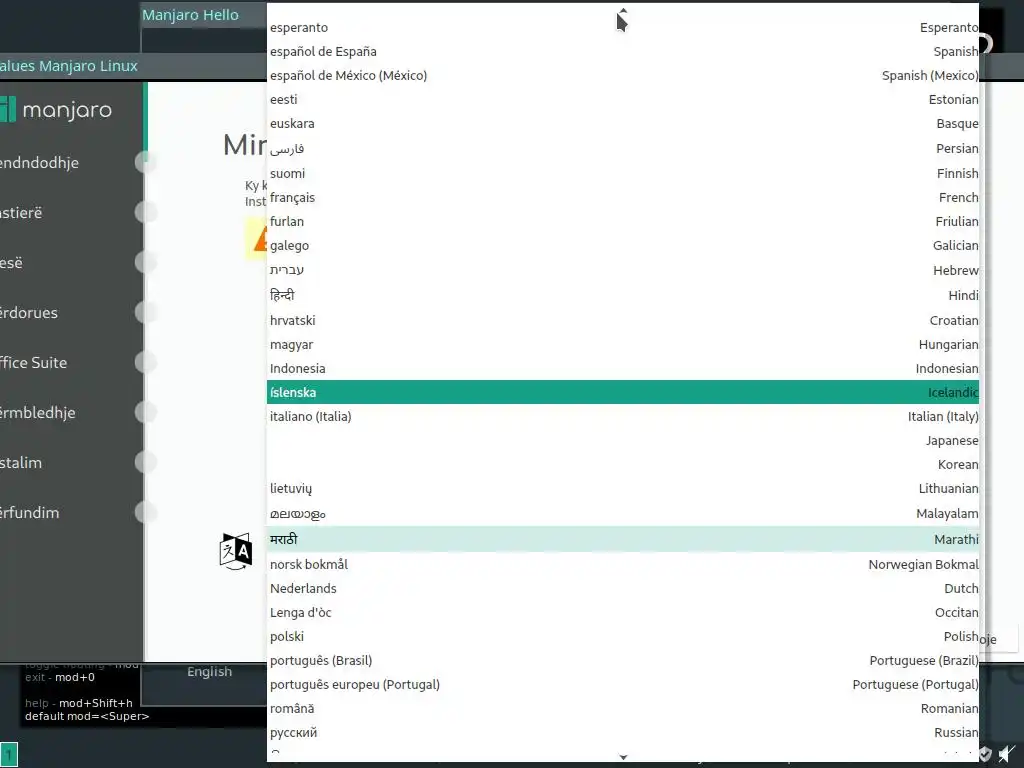Choose português (Brasil) entry
This screenshot has width=1024, height=768.
click(623, 661)
